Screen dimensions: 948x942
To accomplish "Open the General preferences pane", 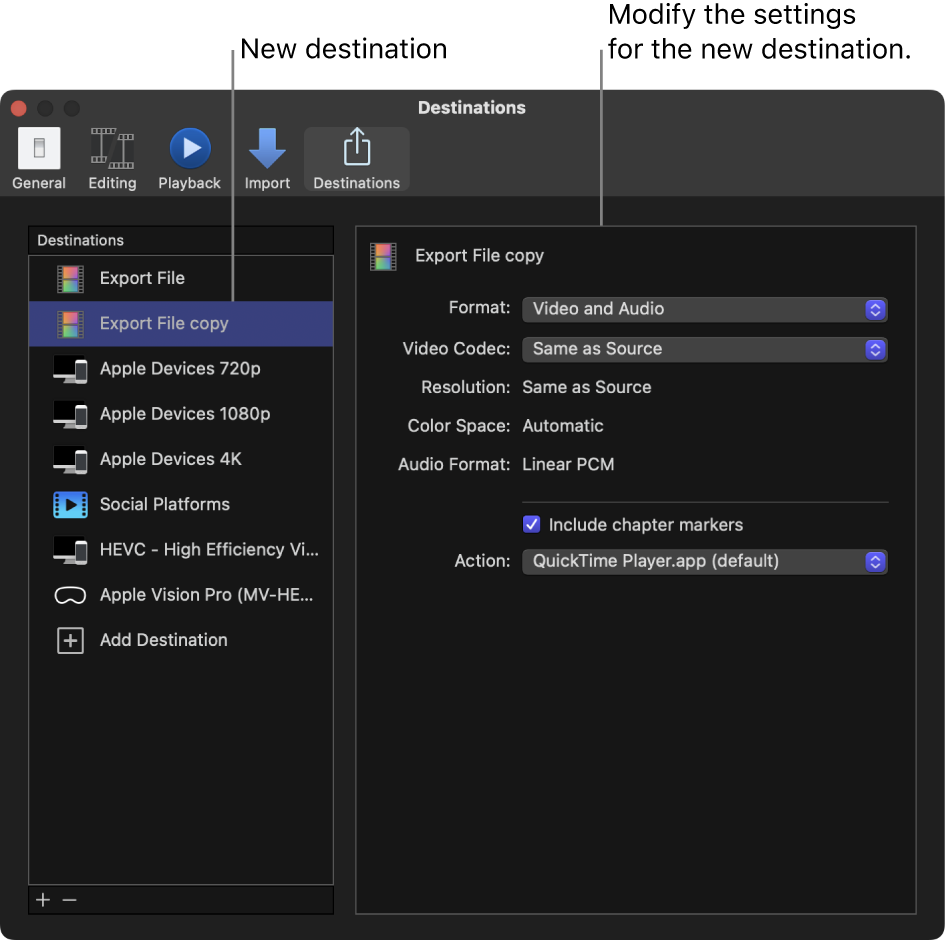I will click(38, 155).
